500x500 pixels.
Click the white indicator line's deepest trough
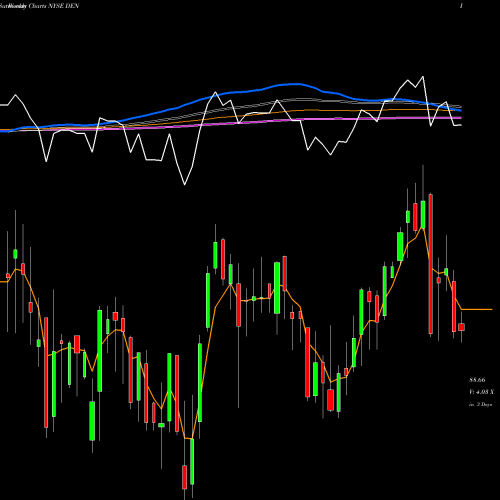click(184, 184)
